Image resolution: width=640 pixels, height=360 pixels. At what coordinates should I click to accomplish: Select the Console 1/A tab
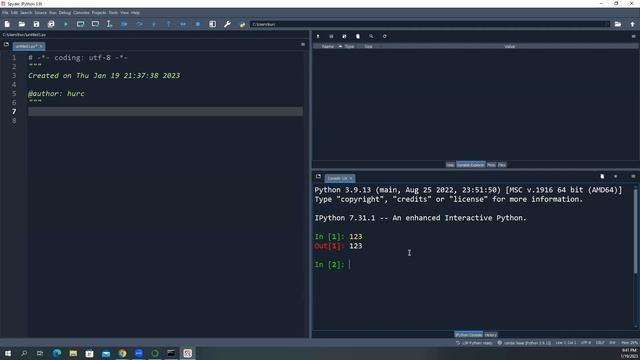coord(340,178)
